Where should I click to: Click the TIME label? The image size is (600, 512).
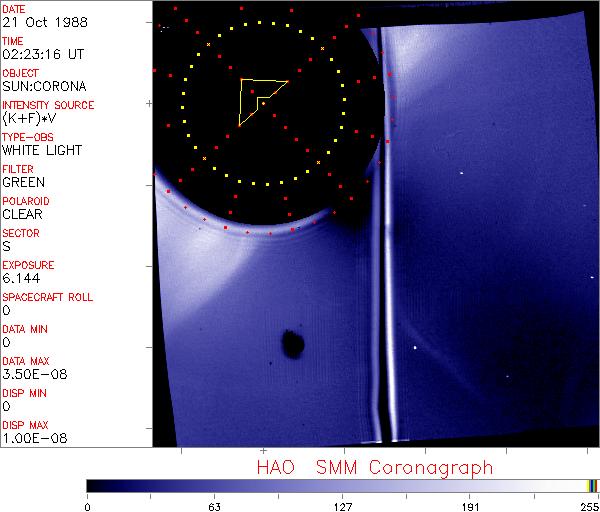(13, 41)
